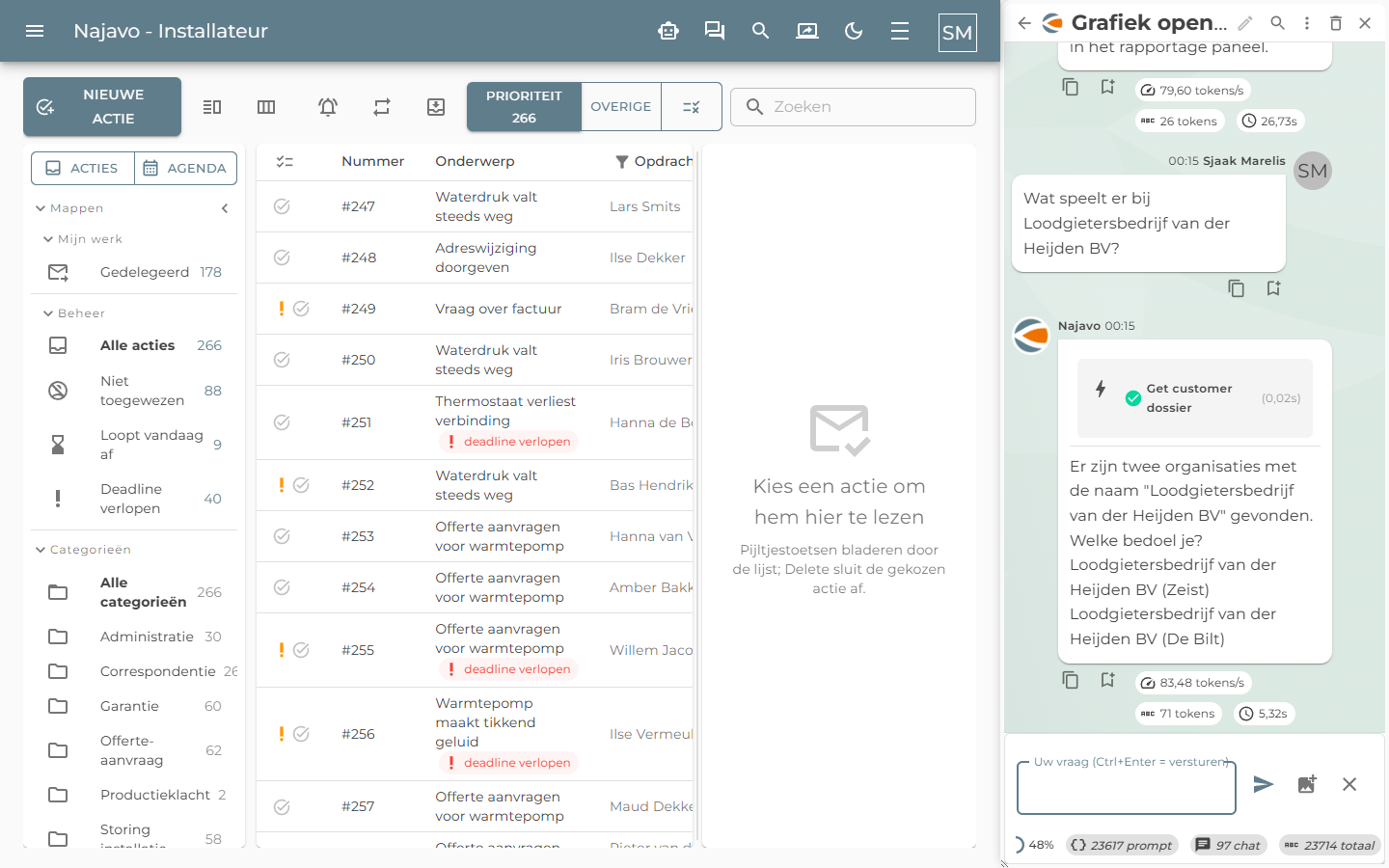Switch to the Acties tab

coord(83,168)
